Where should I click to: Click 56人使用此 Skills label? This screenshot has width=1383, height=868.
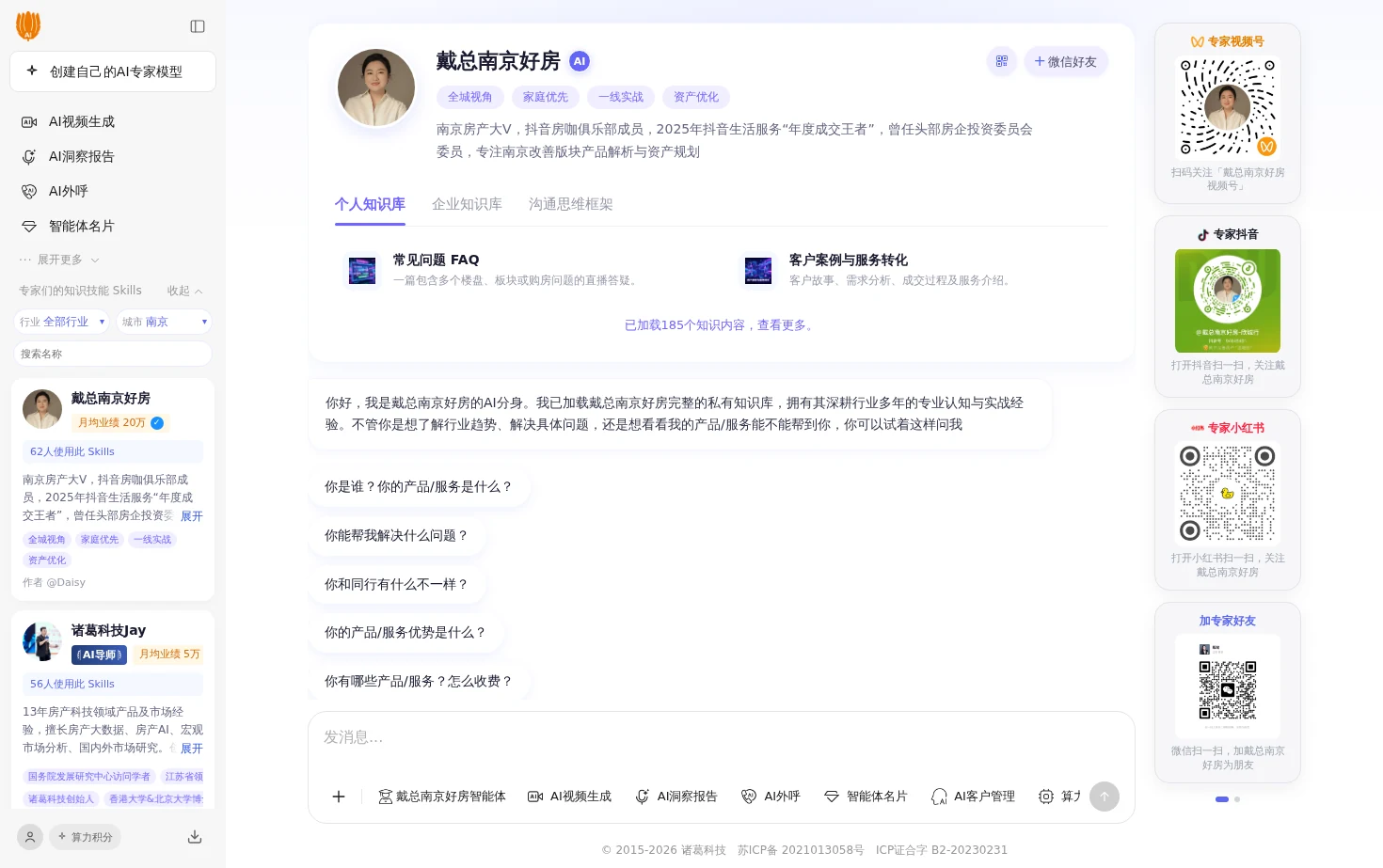113,684
